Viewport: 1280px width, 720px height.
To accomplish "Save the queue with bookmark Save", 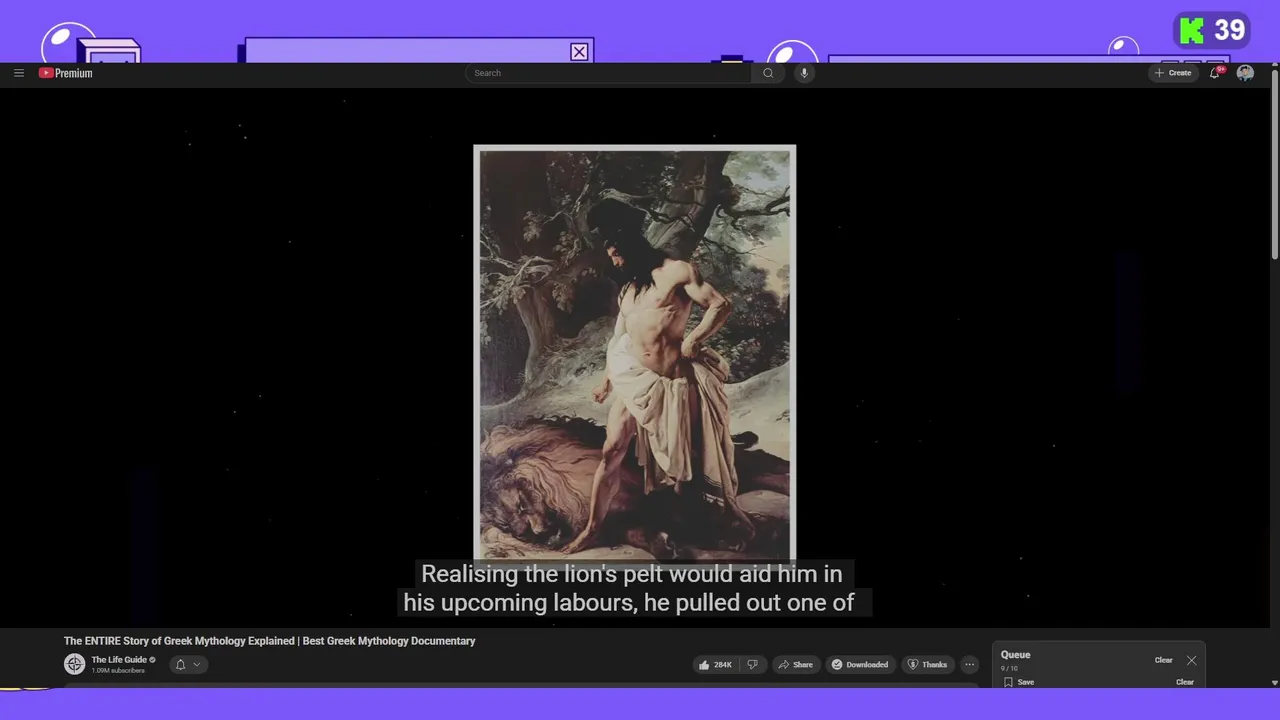I will pyautogui.click(x=1019, y=682).
